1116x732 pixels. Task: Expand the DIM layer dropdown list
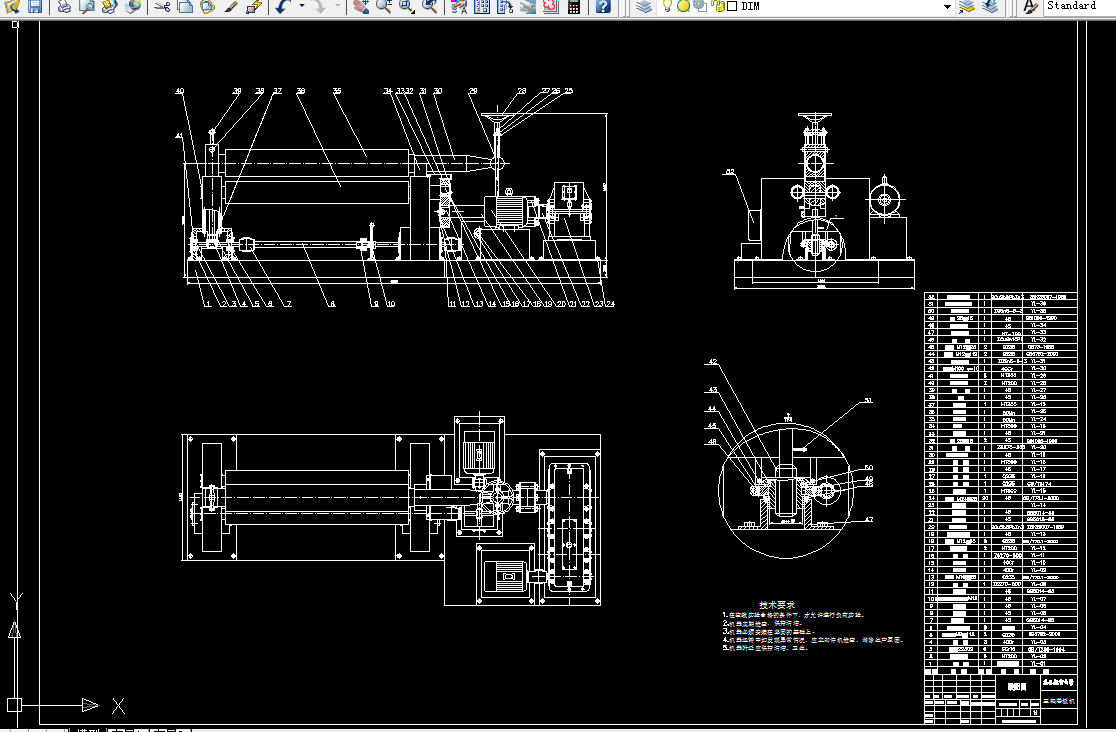click(x=947, y=6)
